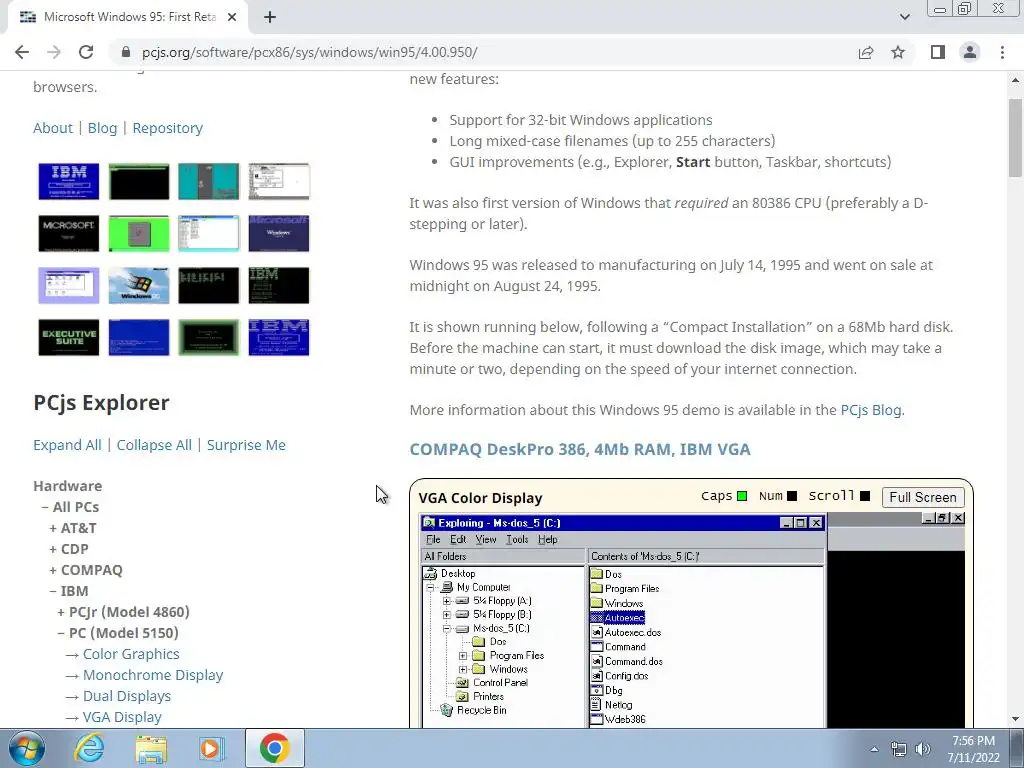Open the blue IBM screen thumbnail in the top row
Viewport: 1024px width, 768px height.
[x=69, y=181]
